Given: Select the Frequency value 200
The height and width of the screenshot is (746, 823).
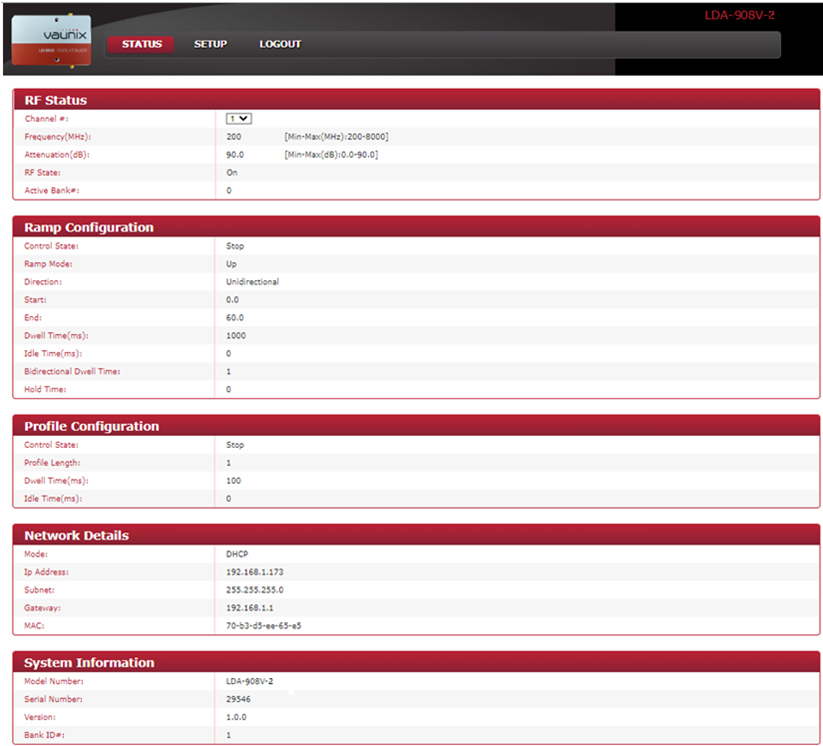Looking at the screenshot, I should [234, 136].
